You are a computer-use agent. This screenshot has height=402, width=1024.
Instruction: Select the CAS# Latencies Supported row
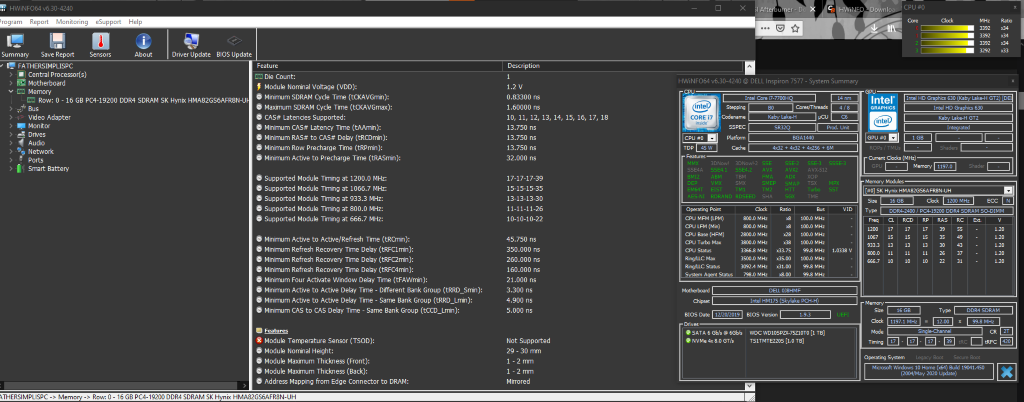500,117
